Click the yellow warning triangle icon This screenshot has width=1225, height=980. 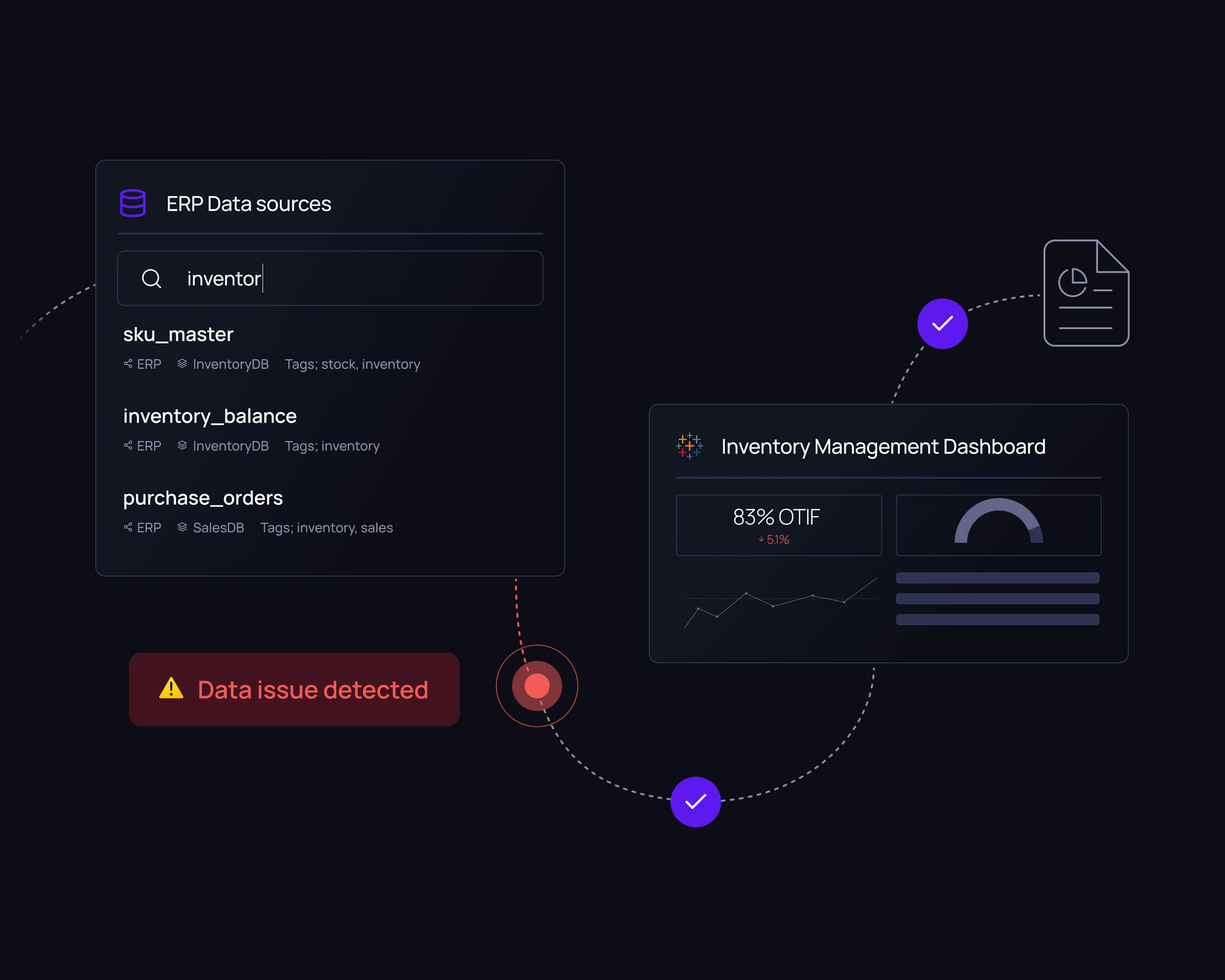click(x=171, y=688)
